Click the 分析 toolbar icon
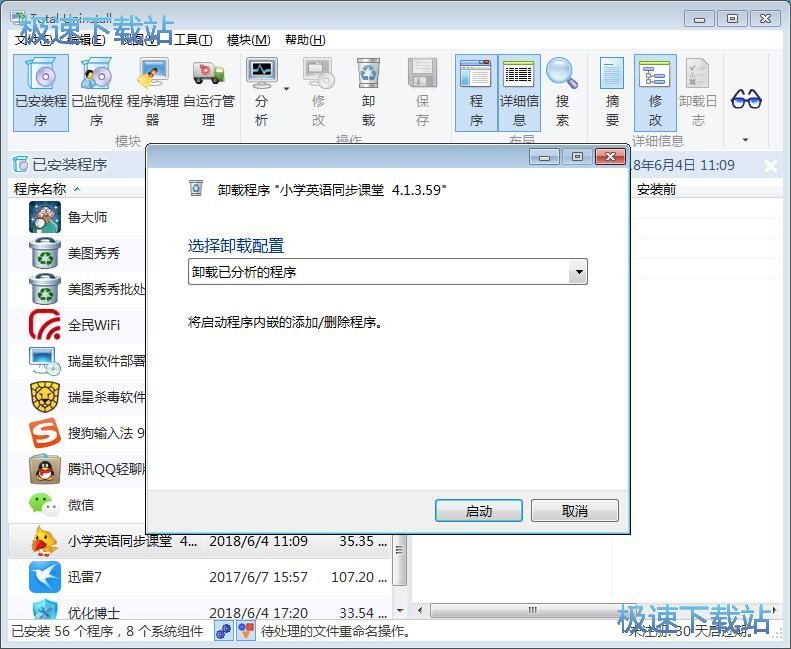Screen dimensions: 791x649 click(261, 93)
